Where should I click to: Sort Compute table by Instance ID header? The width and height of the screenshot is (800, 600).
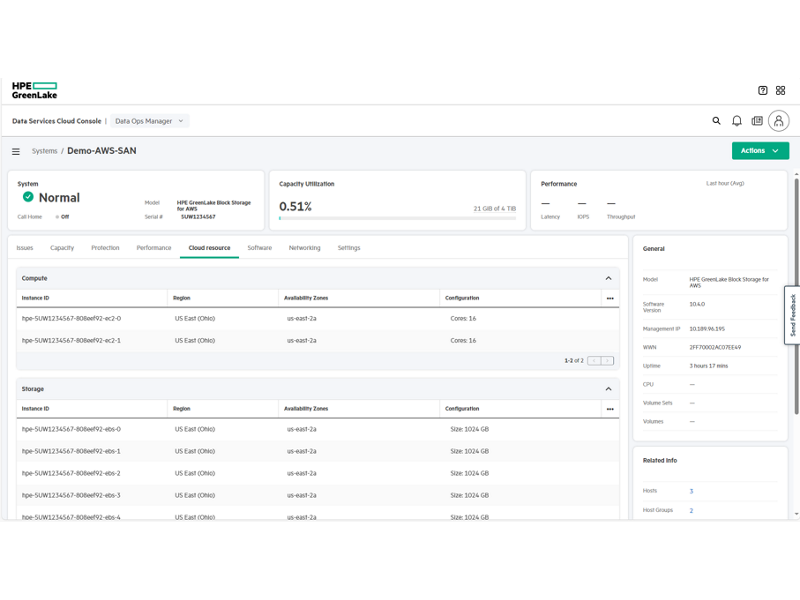(x=36, y=298)
